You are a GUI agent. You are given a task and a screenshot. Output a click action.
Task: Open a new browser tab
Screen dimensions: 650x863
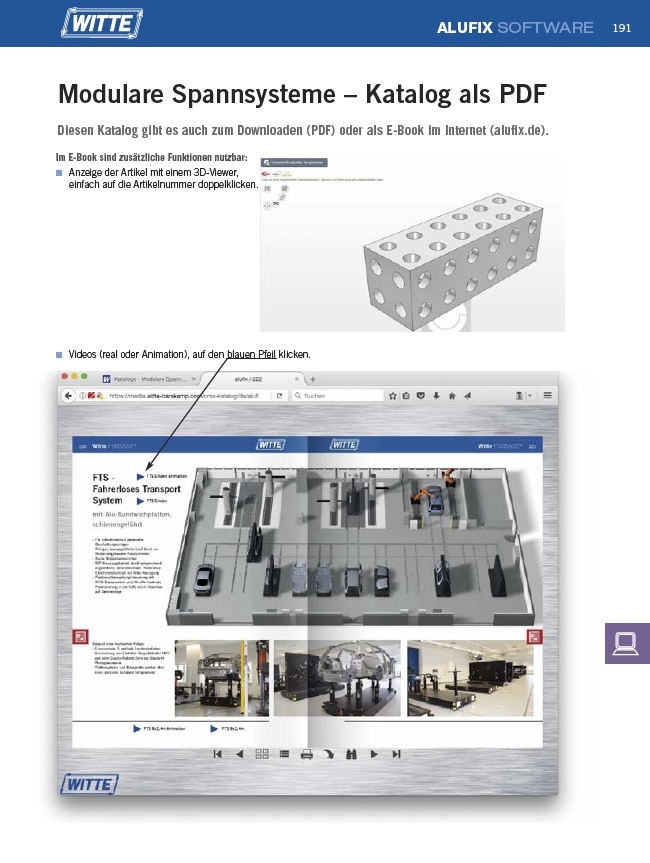coord(313,379)
